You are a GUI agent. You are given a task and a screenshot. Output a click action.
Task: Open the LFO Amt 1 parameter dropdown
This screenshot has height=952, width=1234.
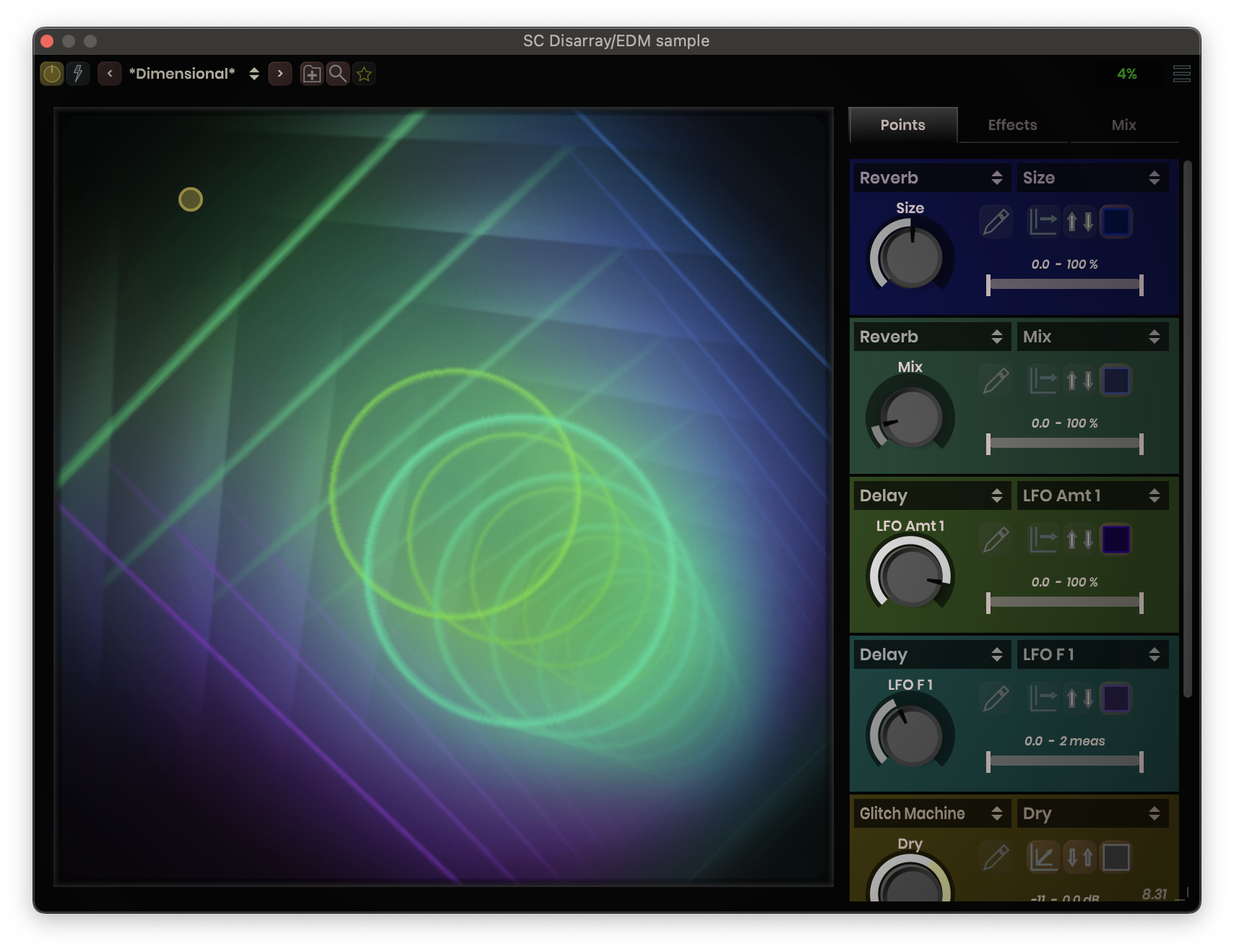coord(1092,496)
